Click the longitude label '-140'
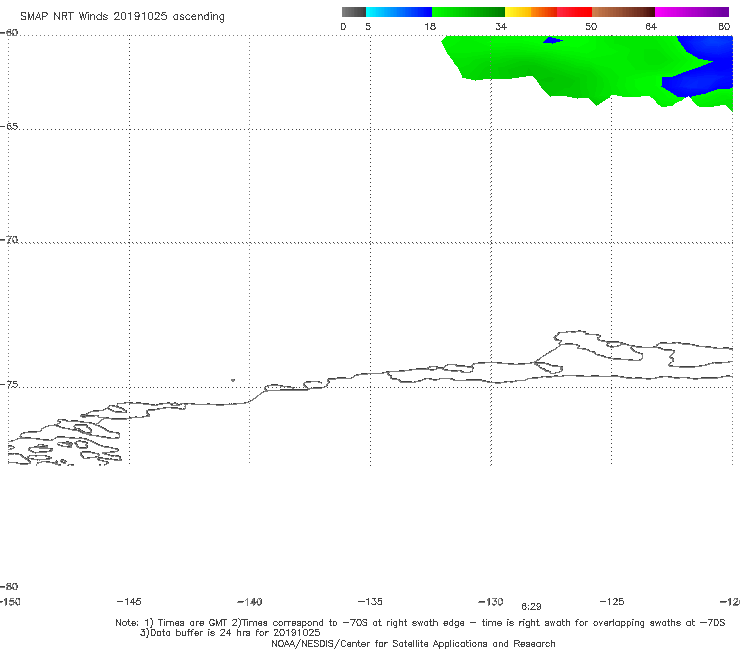The width and height of the screenshot is (740, 650). click(x=250, y=602)
